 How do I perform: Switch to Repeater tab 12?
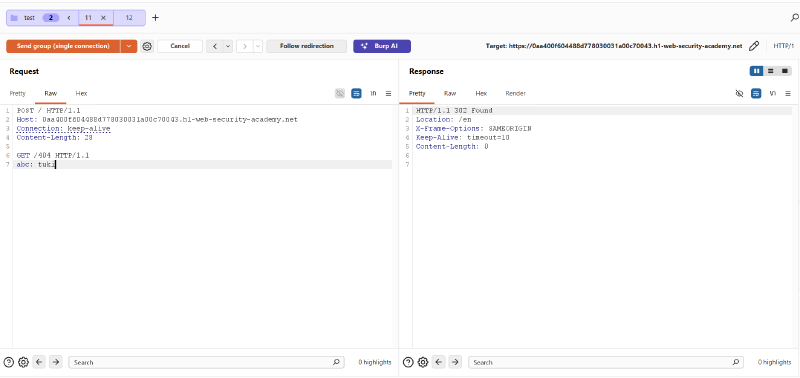(129, 18)
